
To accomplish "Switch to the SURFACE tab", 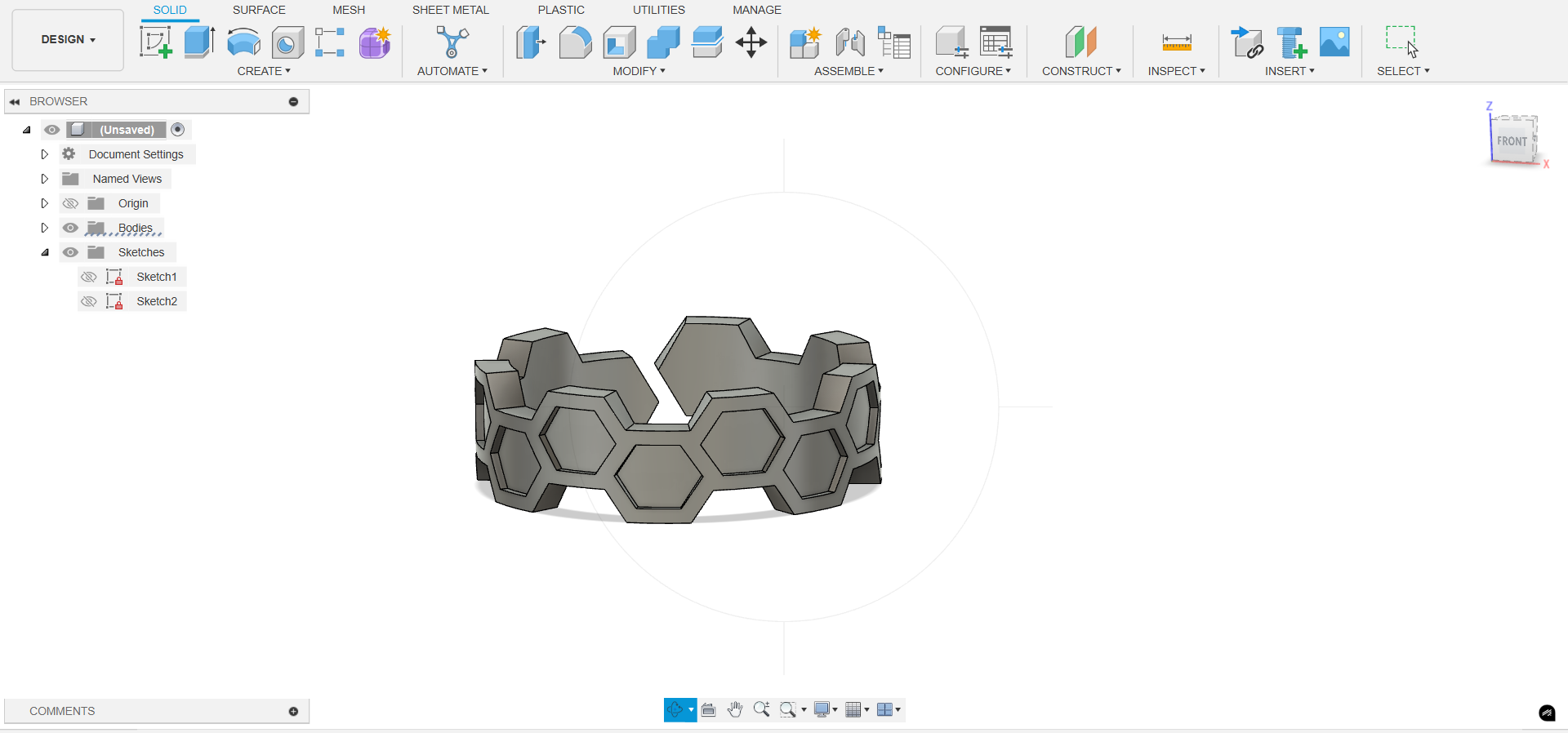I will (259, 10).
